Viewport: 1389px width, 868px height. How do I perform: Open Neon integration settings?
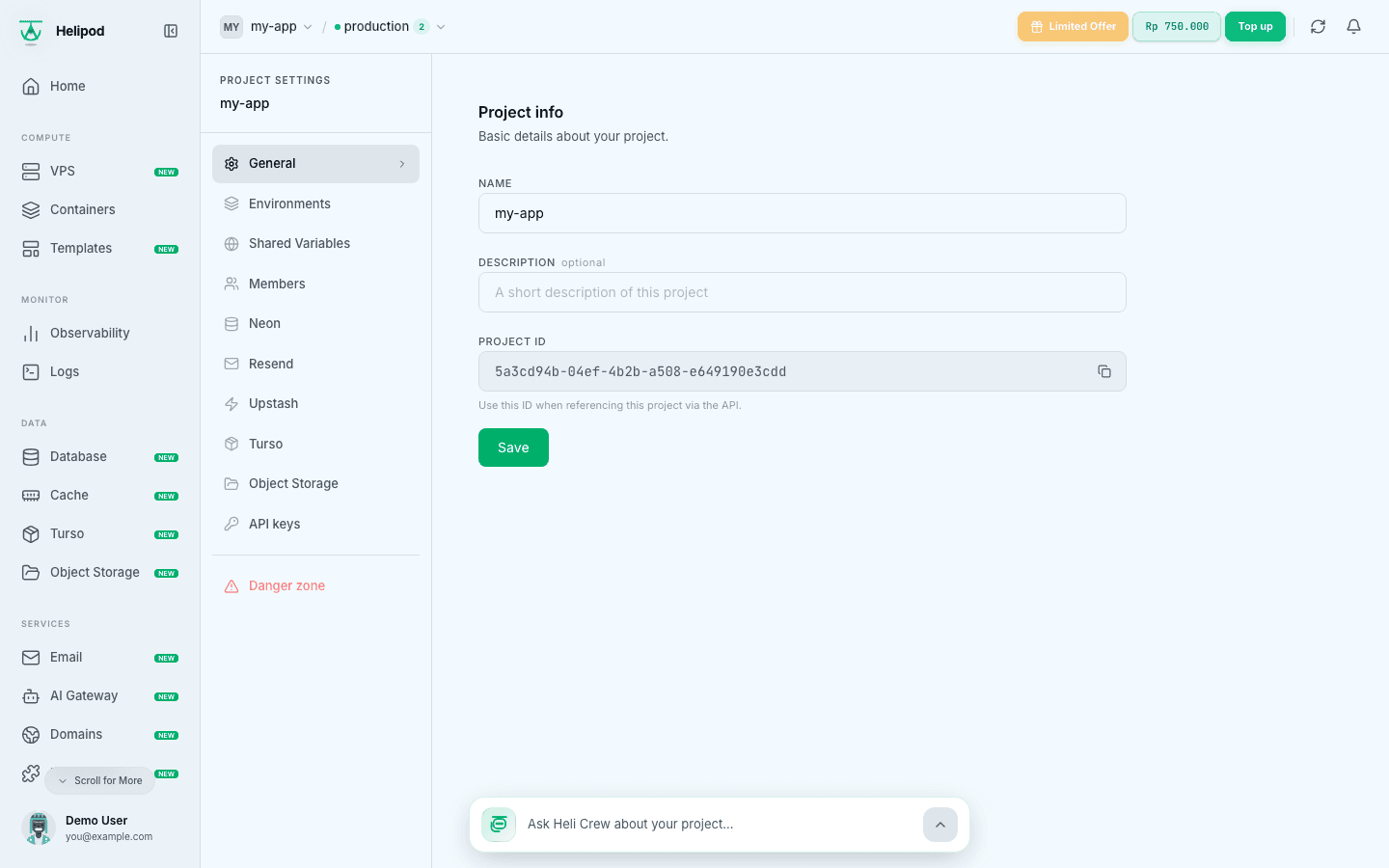coord(315,324)
